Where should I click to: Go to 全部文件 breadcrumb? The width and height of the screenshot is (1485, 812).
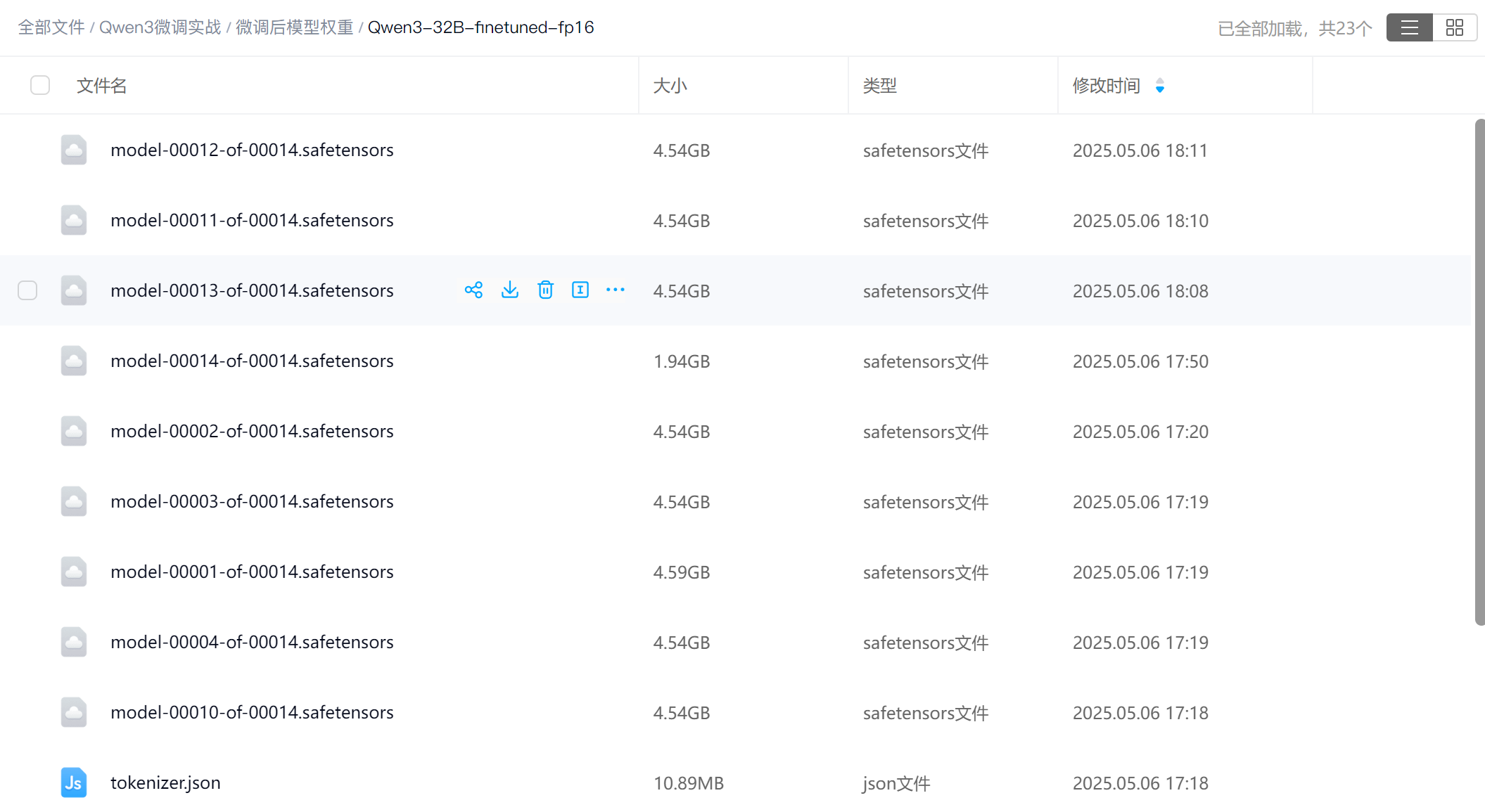pos(51,27)
